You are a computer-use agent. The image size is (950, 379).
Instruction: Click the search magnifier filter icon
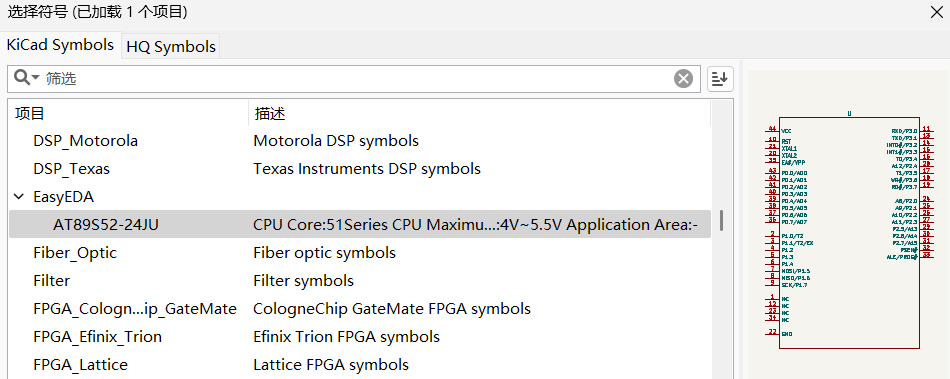coord(22,77)
